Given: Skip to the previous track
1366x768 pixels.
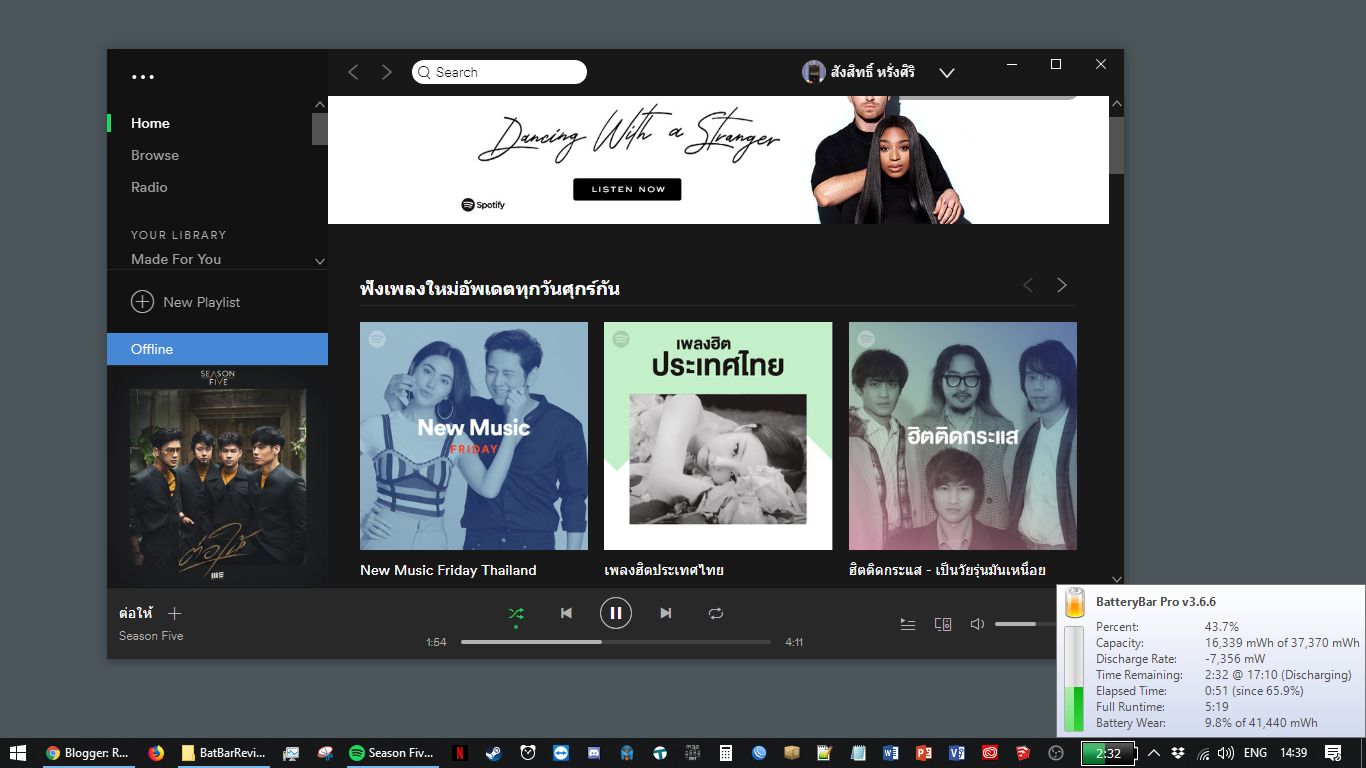Looking at the screenshot, I should point(566,613).
